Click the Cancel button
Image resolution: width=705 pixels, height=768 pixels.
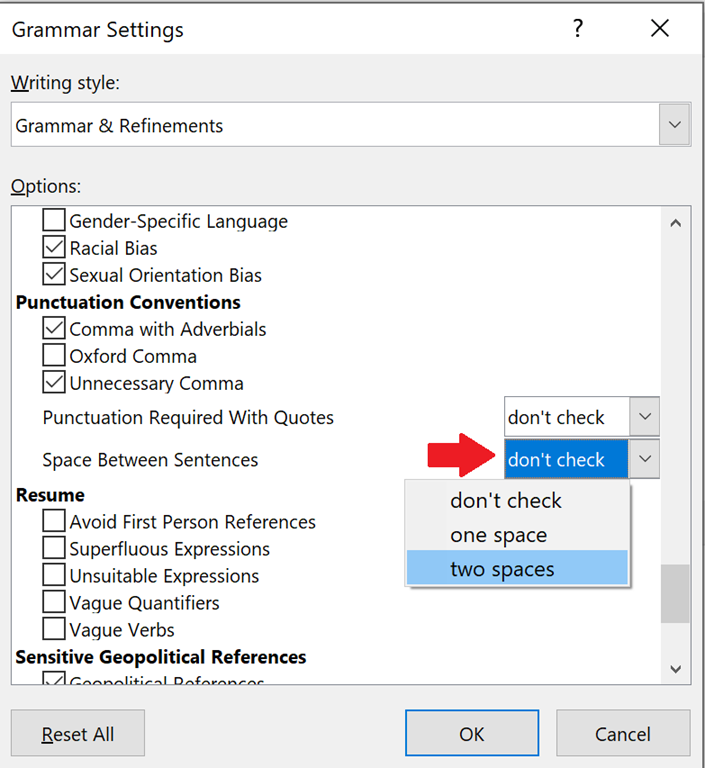[623, 734]
